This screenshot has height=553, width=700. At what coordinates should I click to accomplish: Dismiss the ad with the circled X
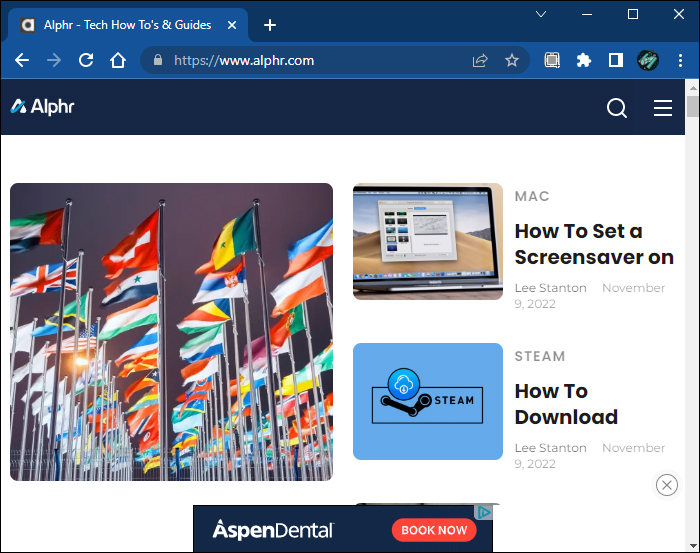point(667,485)
